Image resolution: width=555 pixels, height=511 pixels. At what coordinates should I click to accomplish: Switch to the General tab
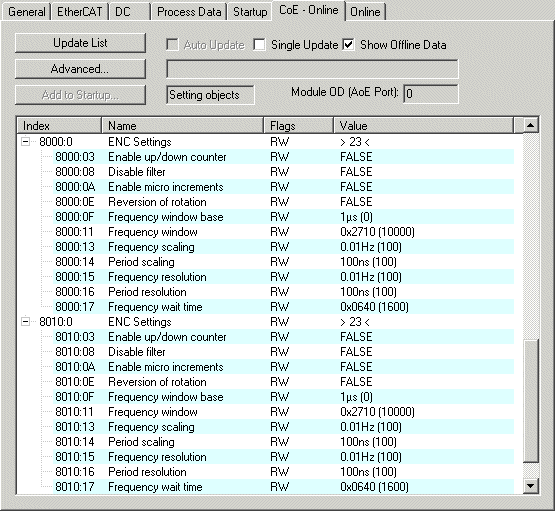click(x=27, y=12)
